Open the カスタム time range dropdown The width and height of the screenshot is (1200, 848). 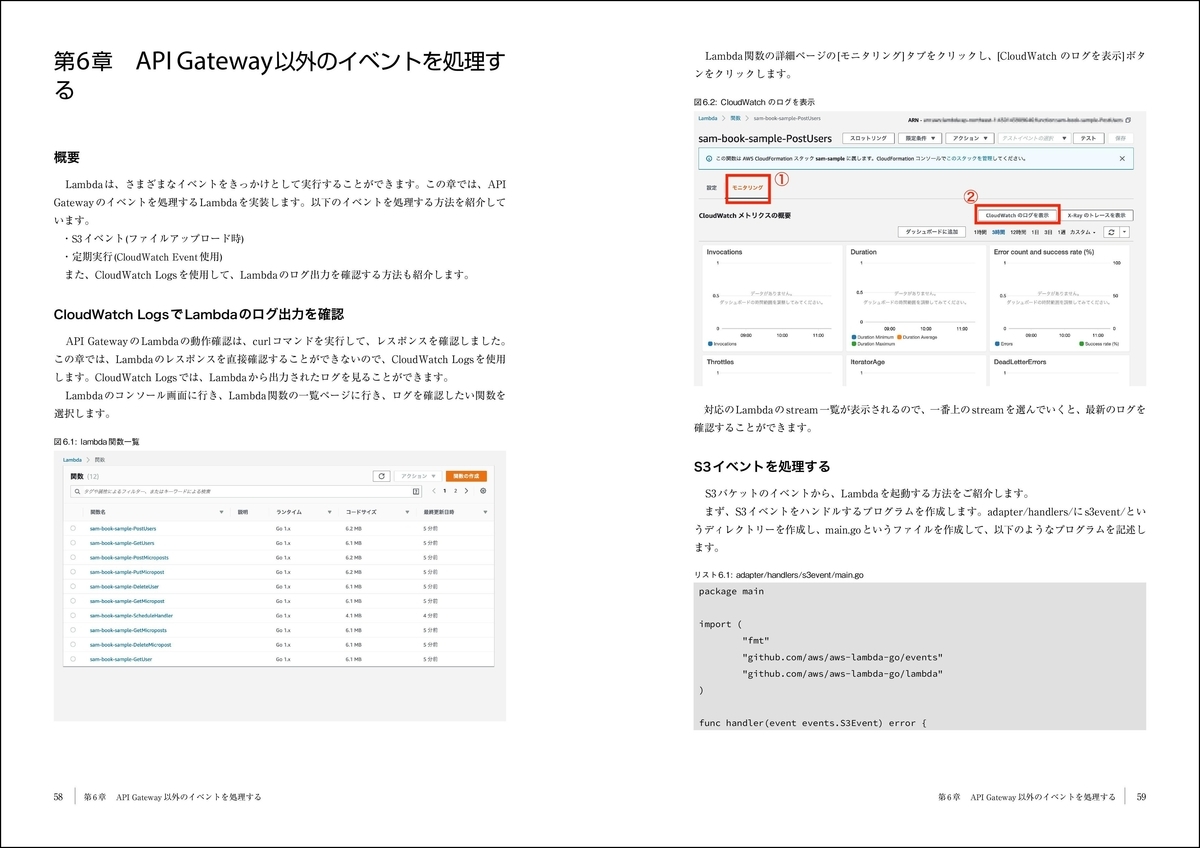[1082, 231]
